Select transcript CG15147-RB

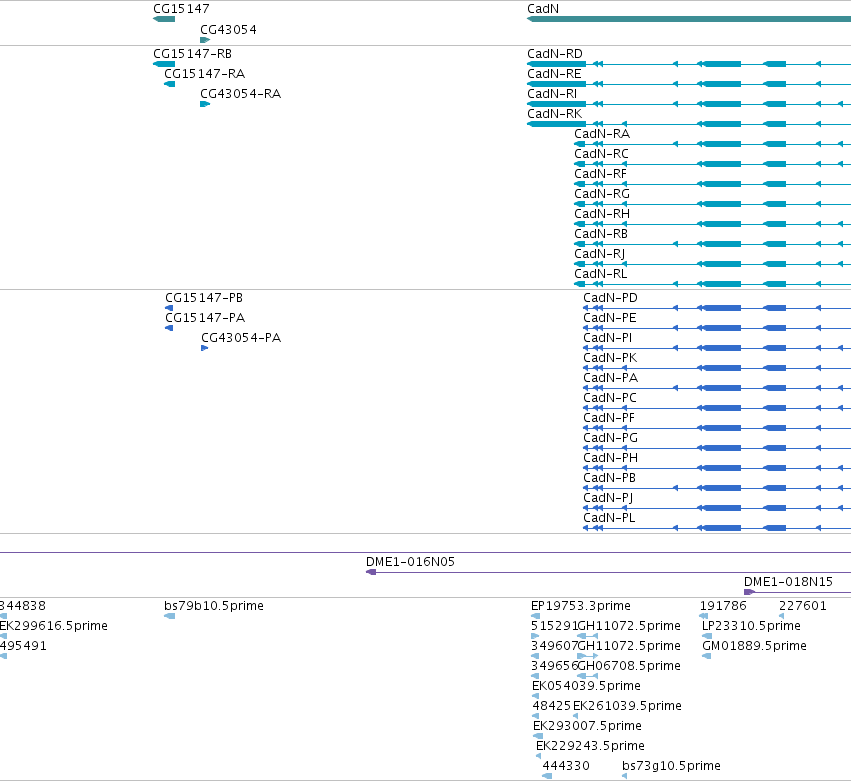(193, 54)
